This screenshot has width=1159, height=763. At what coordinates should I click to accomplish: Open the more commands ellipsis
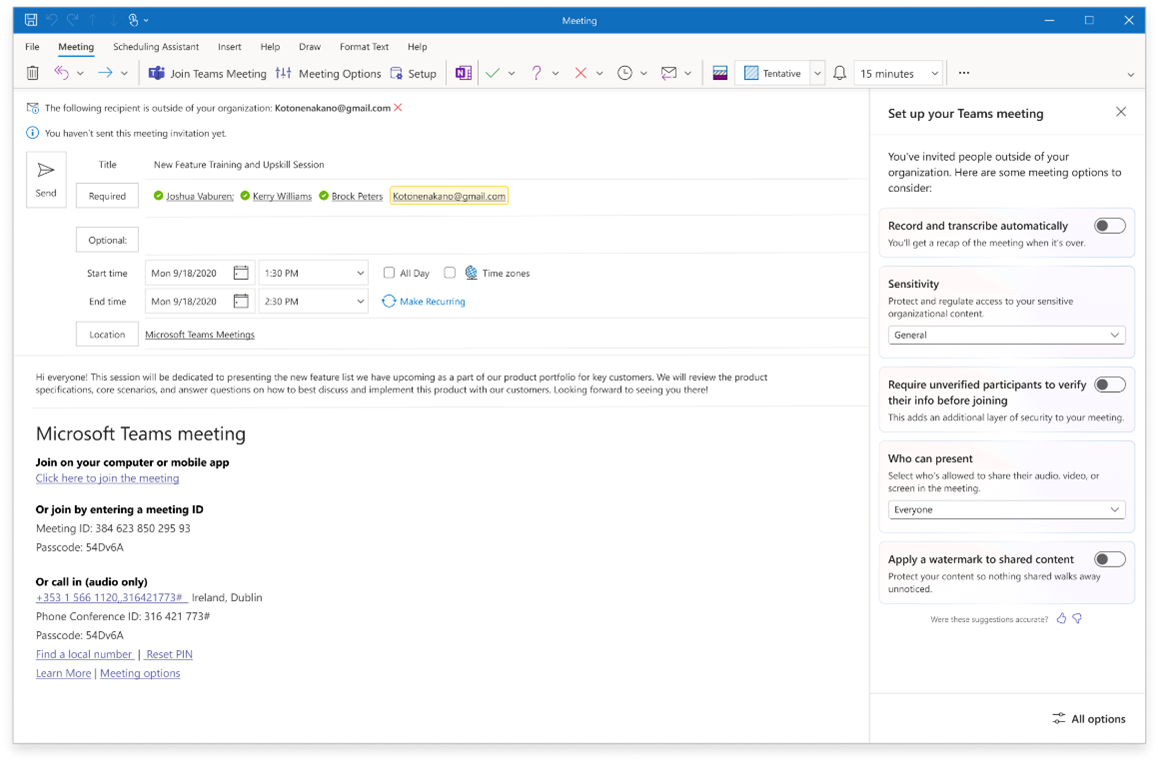coord(964,73)
